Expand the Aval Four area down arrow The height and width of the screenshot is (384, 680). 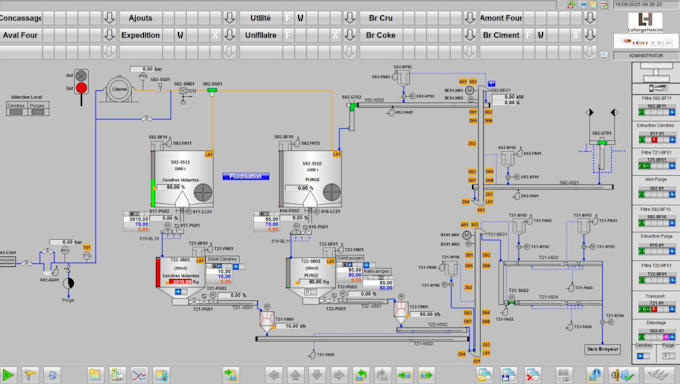click(109, 35)
